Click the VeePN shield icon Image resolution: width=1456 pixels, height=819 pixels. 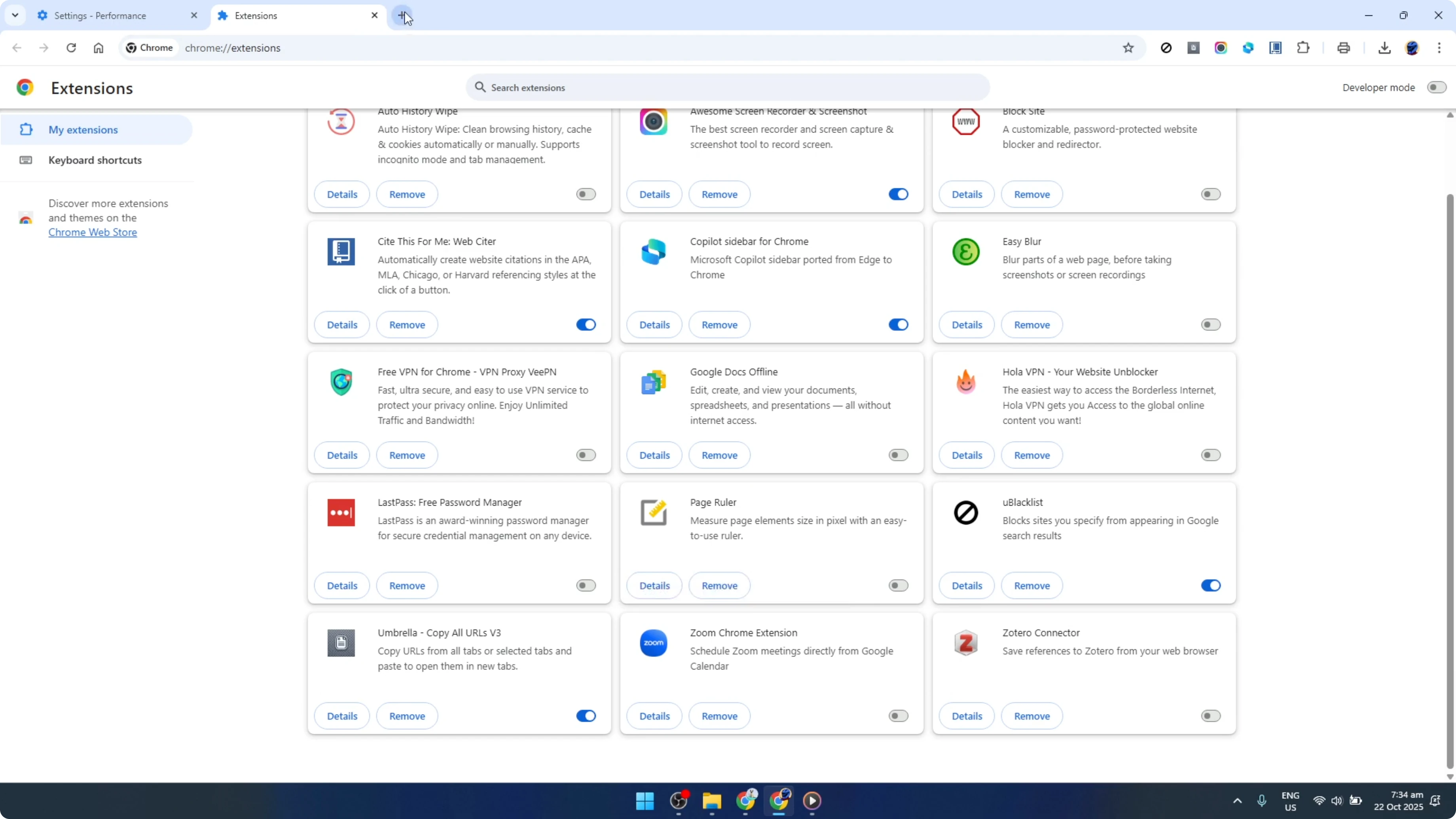[x=341, y=382]
